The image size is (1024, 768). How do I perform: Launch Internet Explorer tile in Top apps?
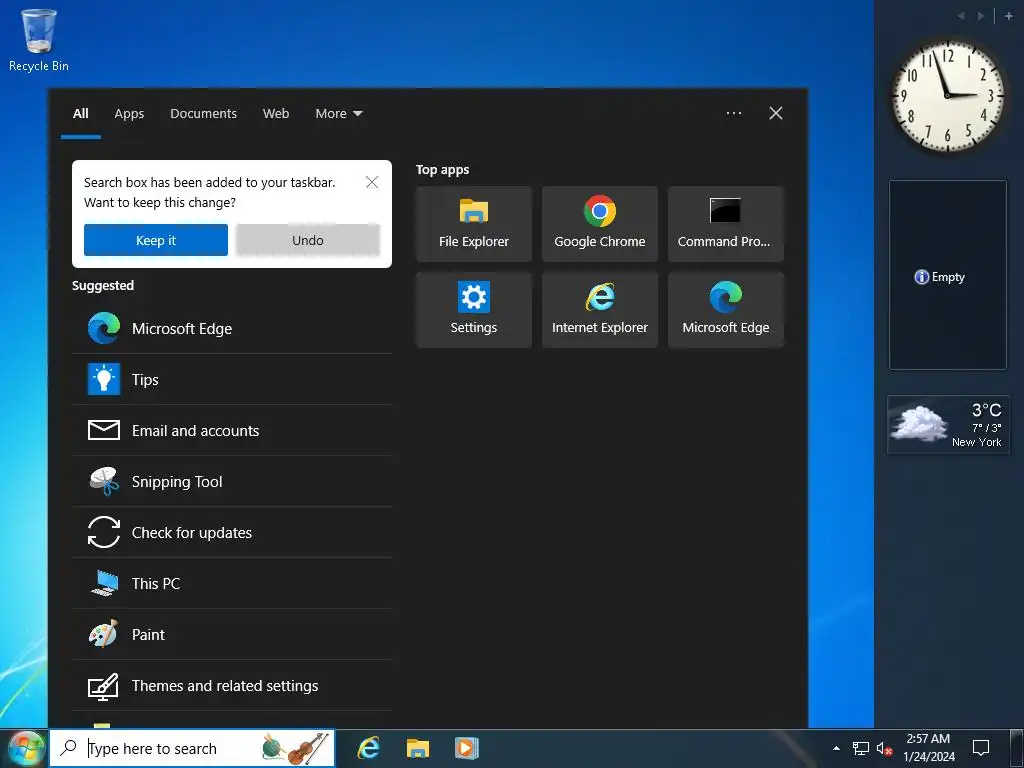tap(600, 310)
